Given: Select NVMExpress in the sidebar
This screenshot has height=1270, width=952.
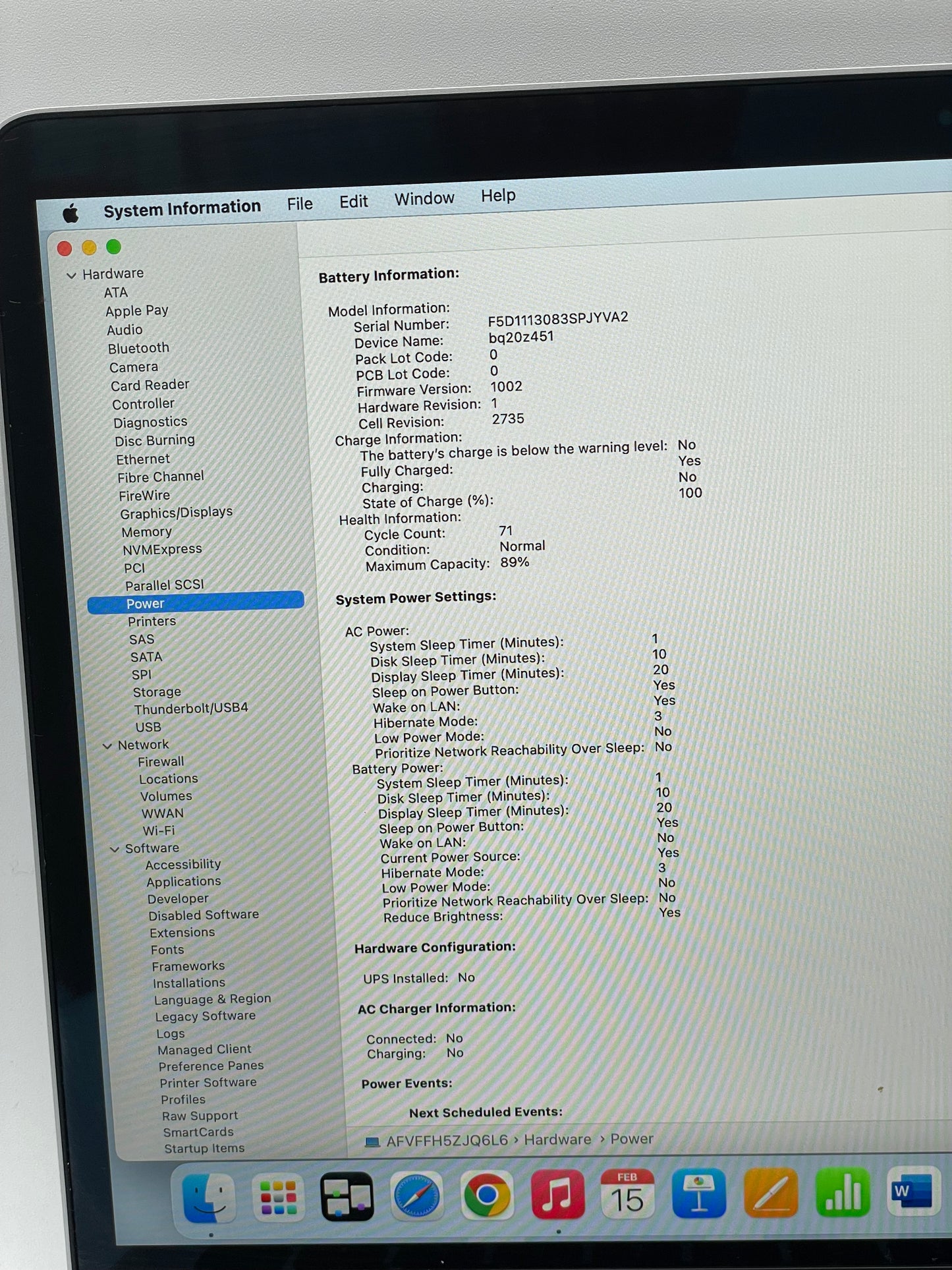Looking at the screenshot, I should click(162, 550).
